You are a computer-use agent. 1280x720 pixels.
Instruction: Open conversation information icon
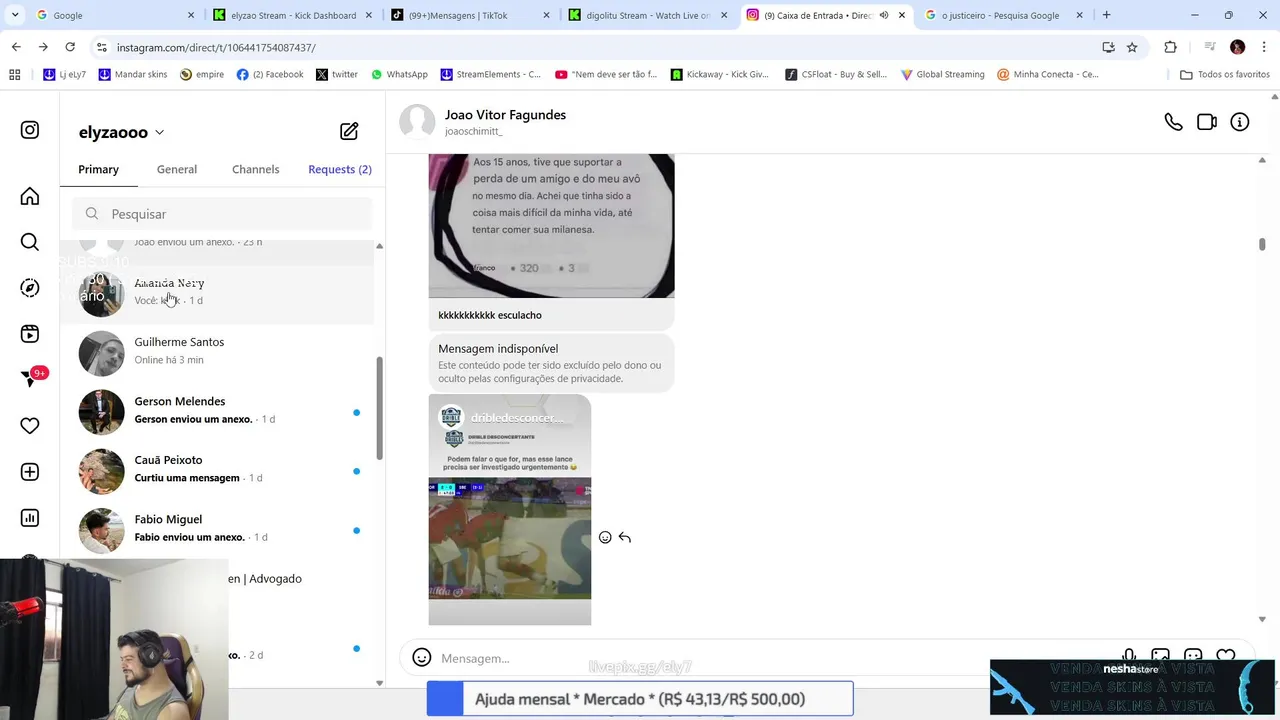tap(1240, 122)
